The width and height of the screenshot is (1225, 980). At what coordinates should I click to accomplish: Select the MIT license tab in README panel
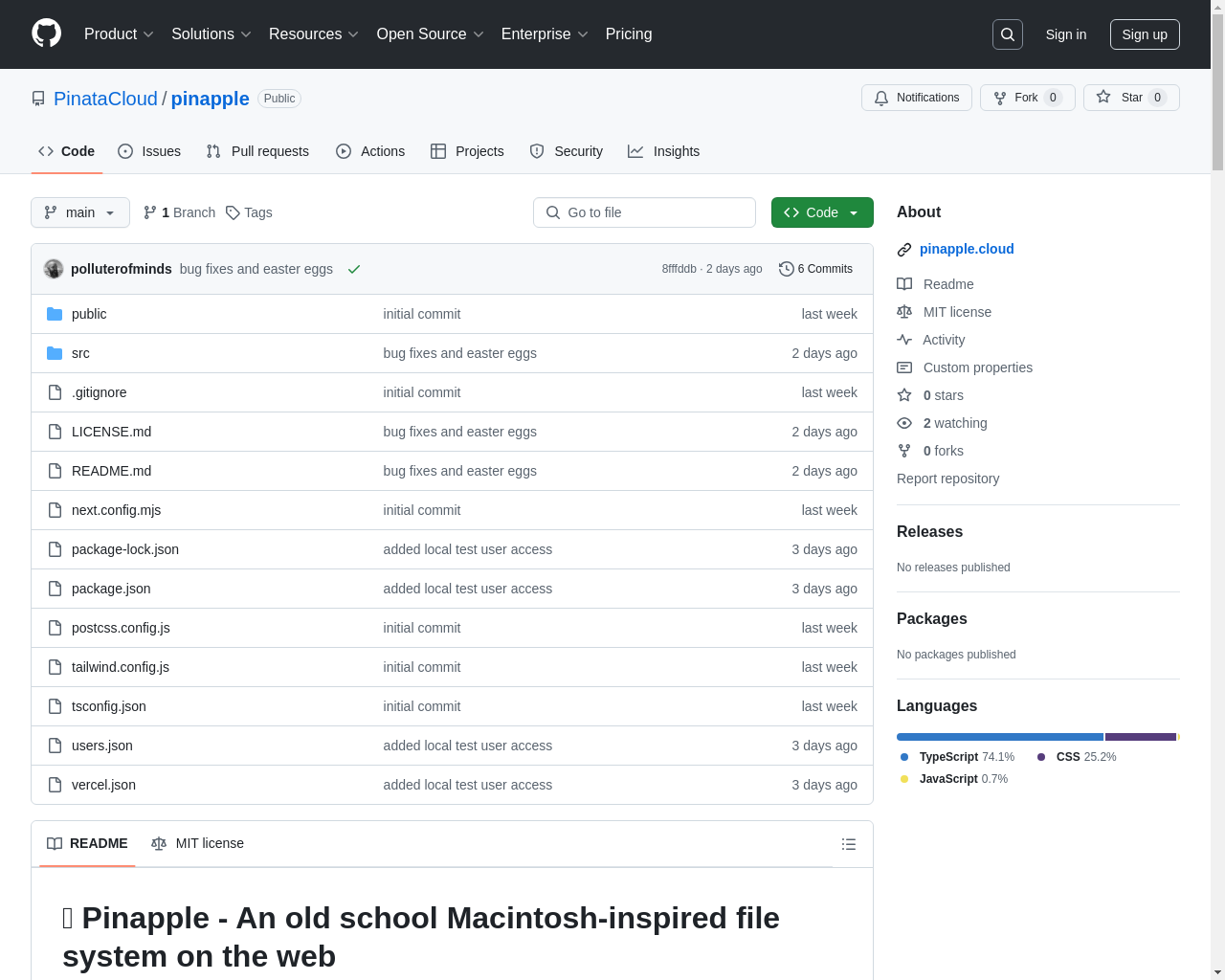click(x=197, y=843)
